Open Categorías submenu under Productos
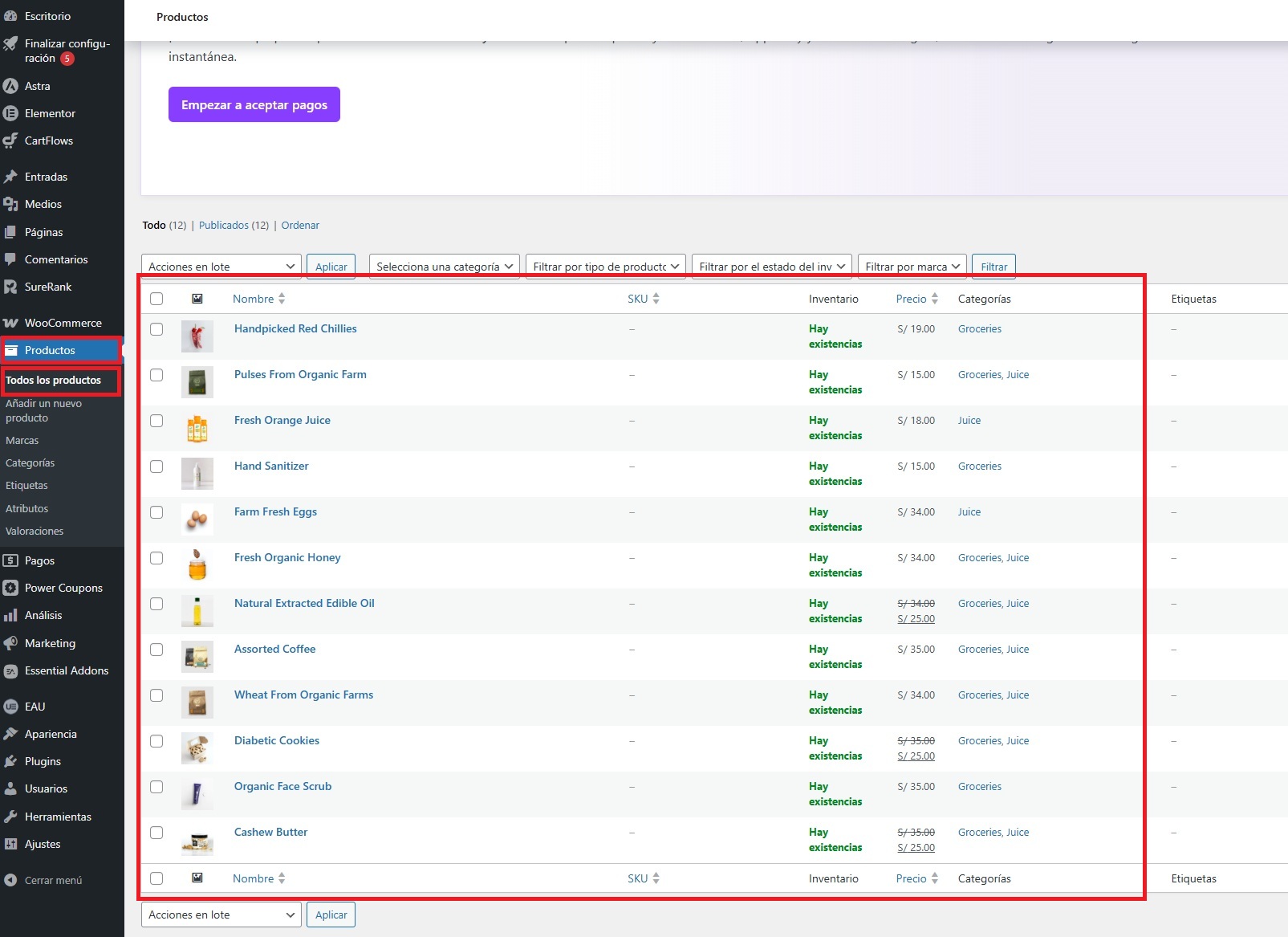This screenshot has height=937, width=1288. click(30, 463)
